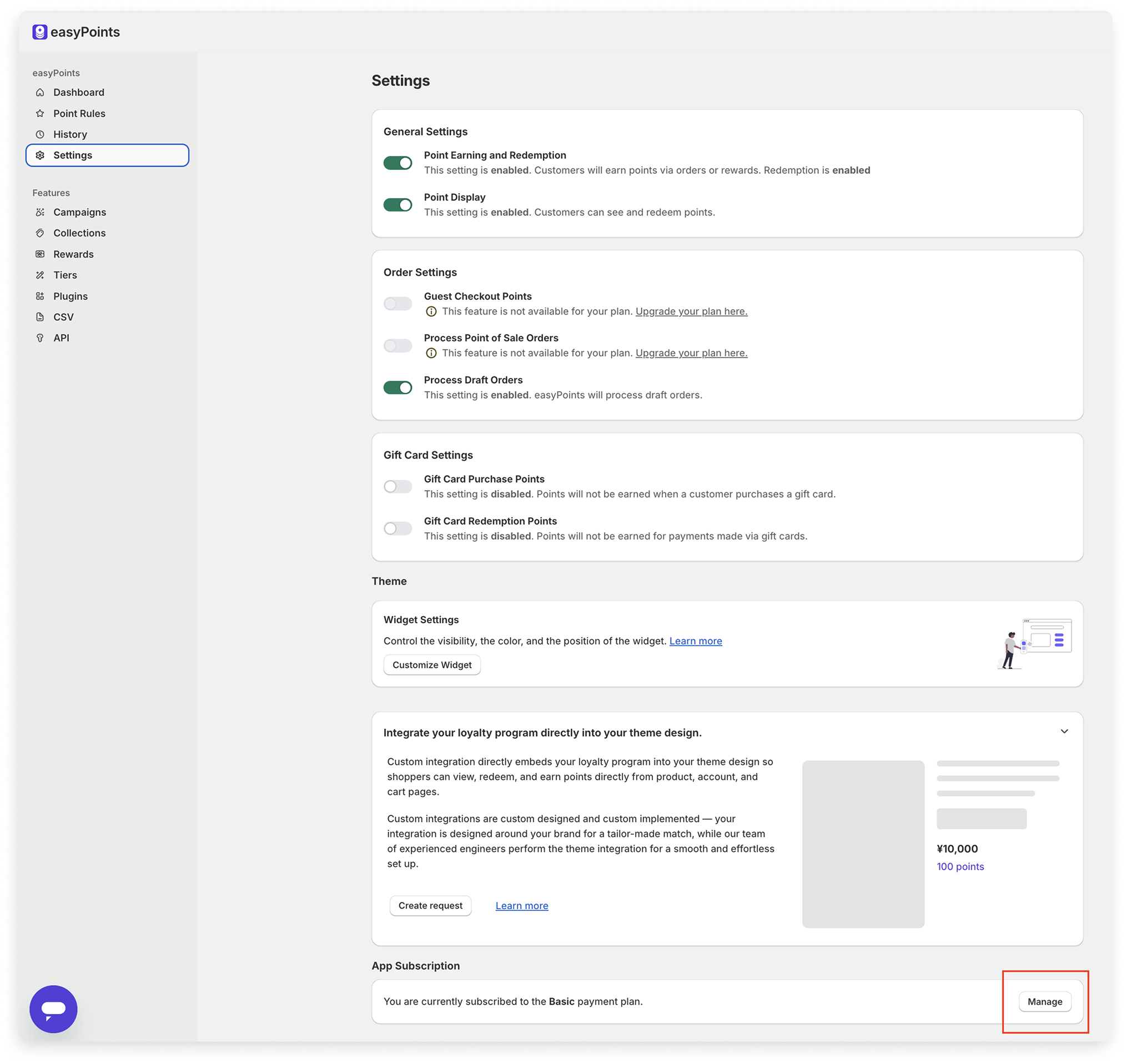Click the 'Order Settings' heading

(x=420, y=272)
